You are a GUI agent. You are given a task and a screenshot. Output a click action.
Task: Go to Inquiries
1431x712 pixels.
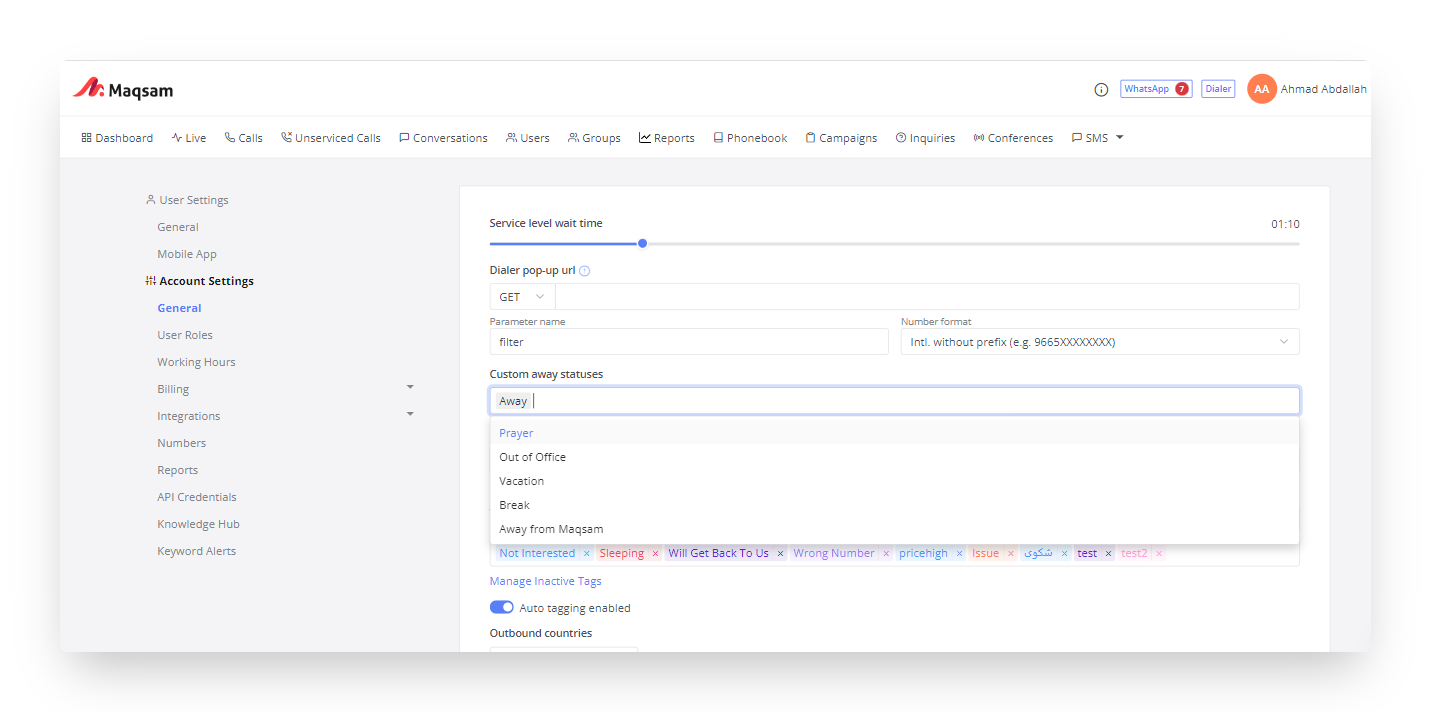(x=925, y=138)
